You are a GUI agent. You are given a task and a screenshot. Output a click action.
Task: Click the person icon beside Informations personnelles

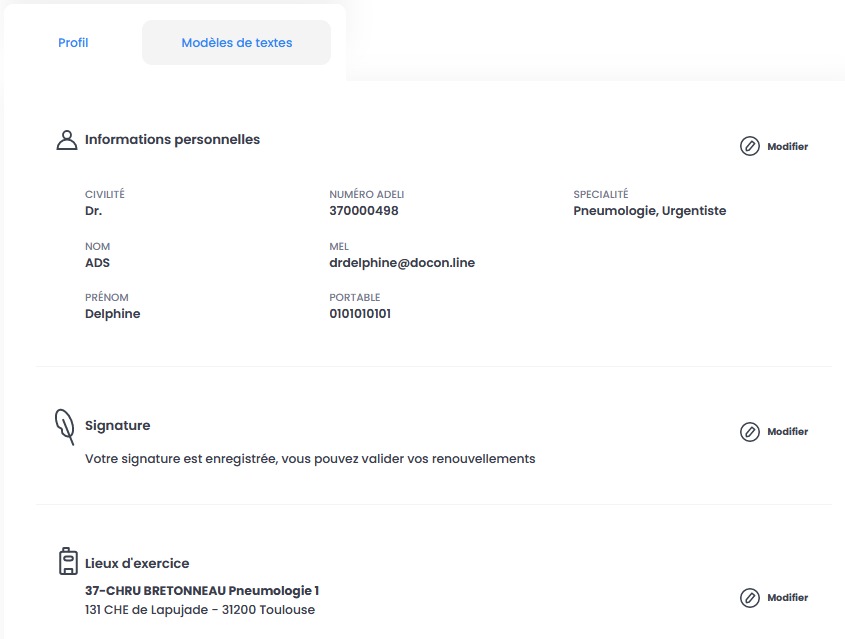tap(67, 140)
